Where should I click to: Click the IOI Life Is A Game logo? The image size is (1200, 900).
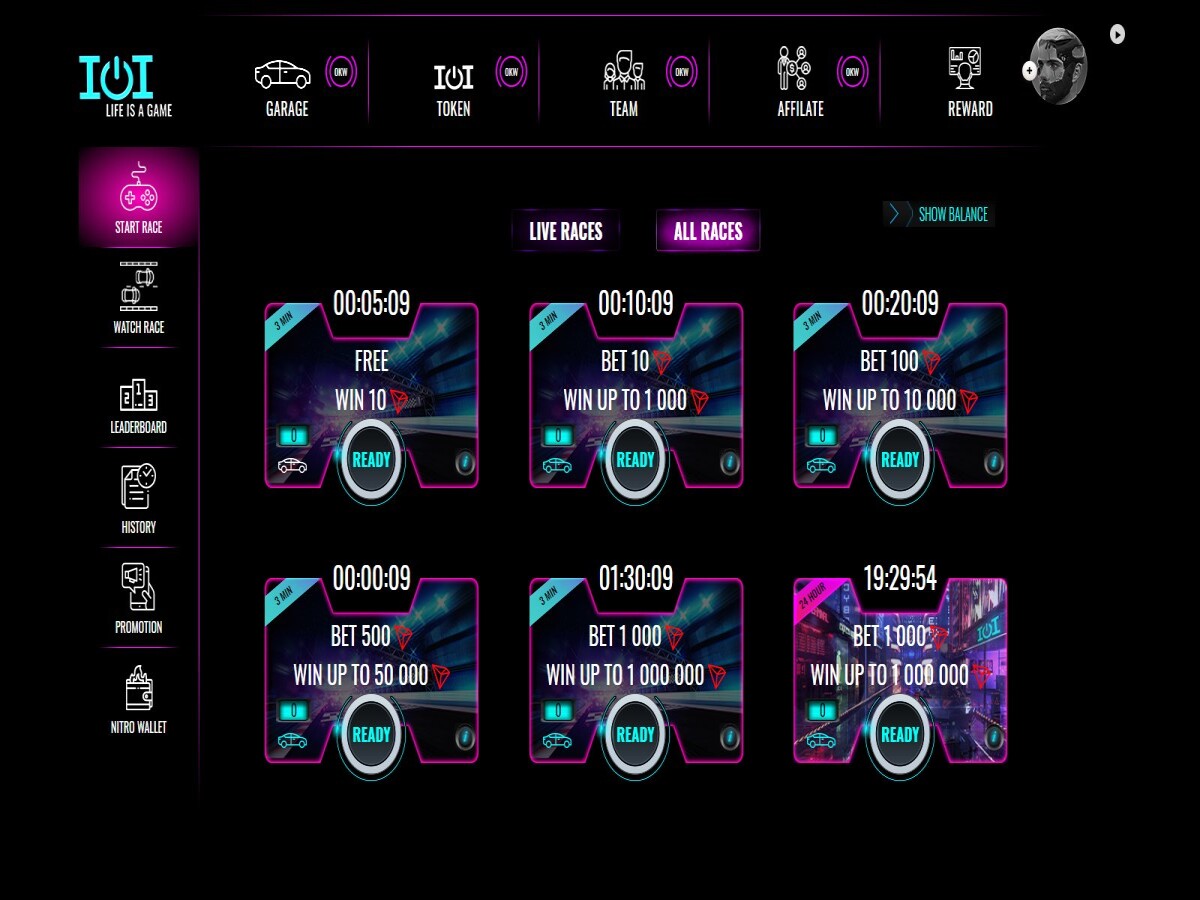[x=126, y=86]
